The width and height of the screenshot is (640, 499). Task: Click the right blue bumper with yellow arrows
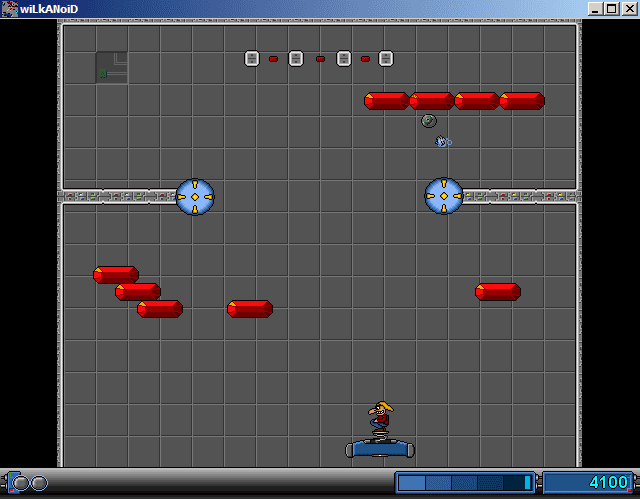[444, 196]
